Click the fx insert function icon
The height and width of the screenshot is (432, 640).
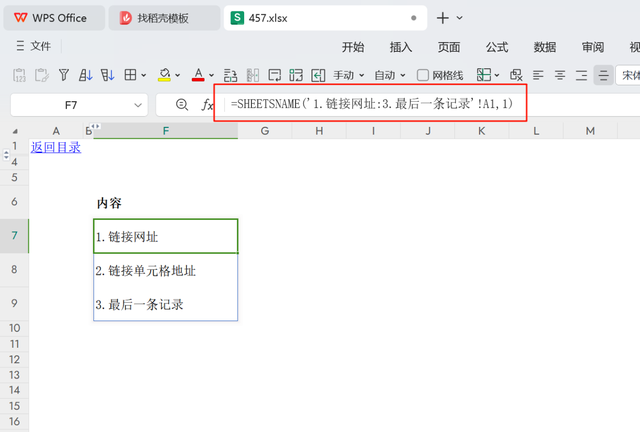[208, 105]
